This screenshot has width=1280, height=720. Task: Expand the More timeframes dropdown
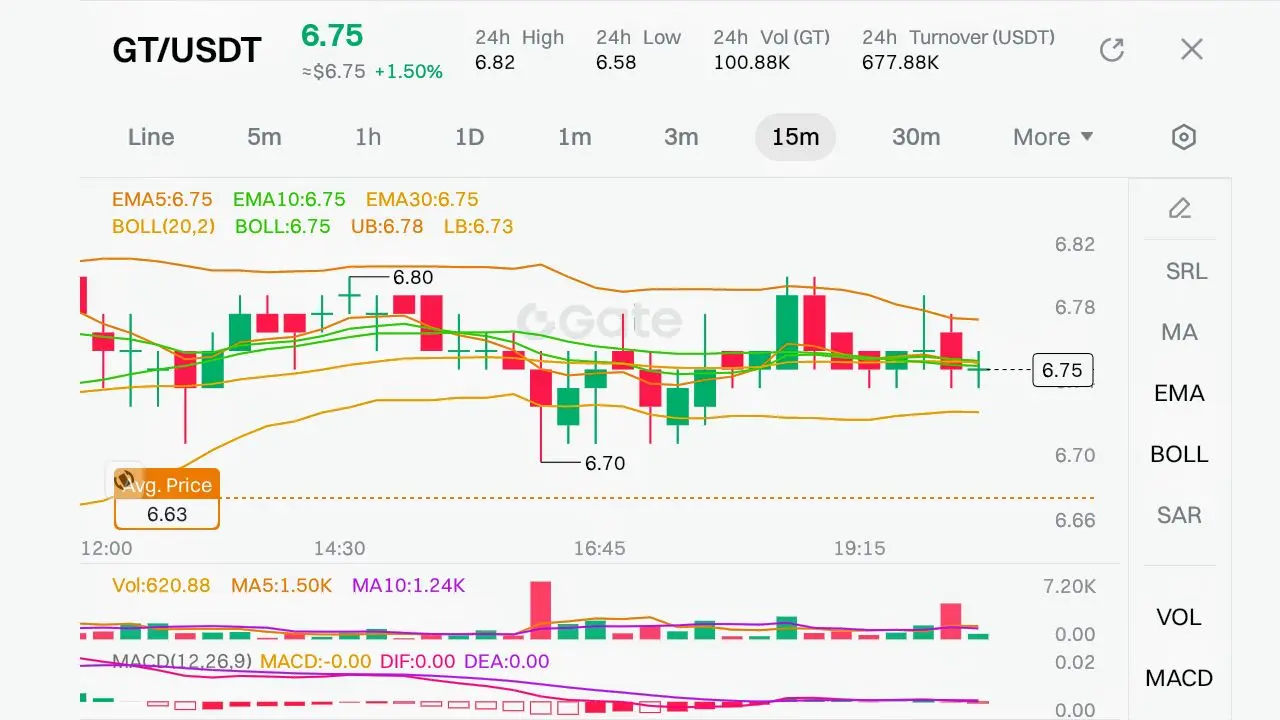[x=1053, y=137]
